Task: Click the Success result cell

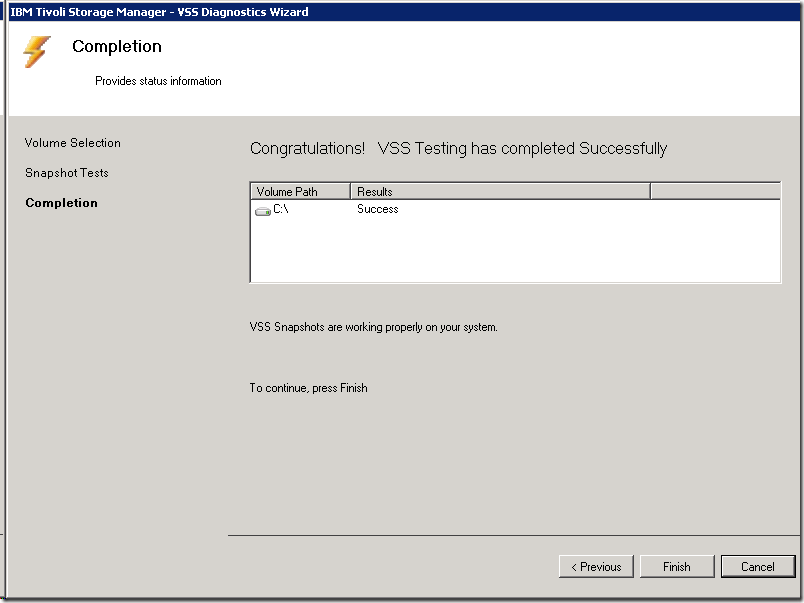Action: (378, 210)
